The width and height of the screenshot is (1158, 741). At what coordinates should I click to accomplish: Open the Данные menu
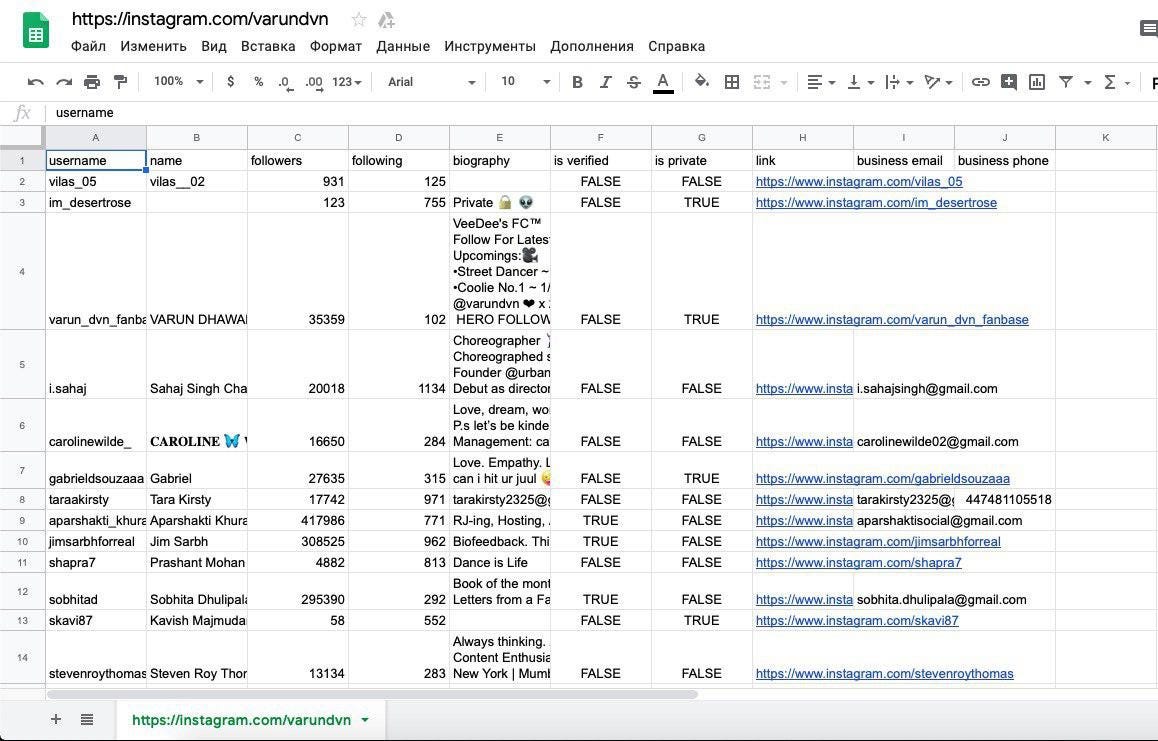point(403,46)
